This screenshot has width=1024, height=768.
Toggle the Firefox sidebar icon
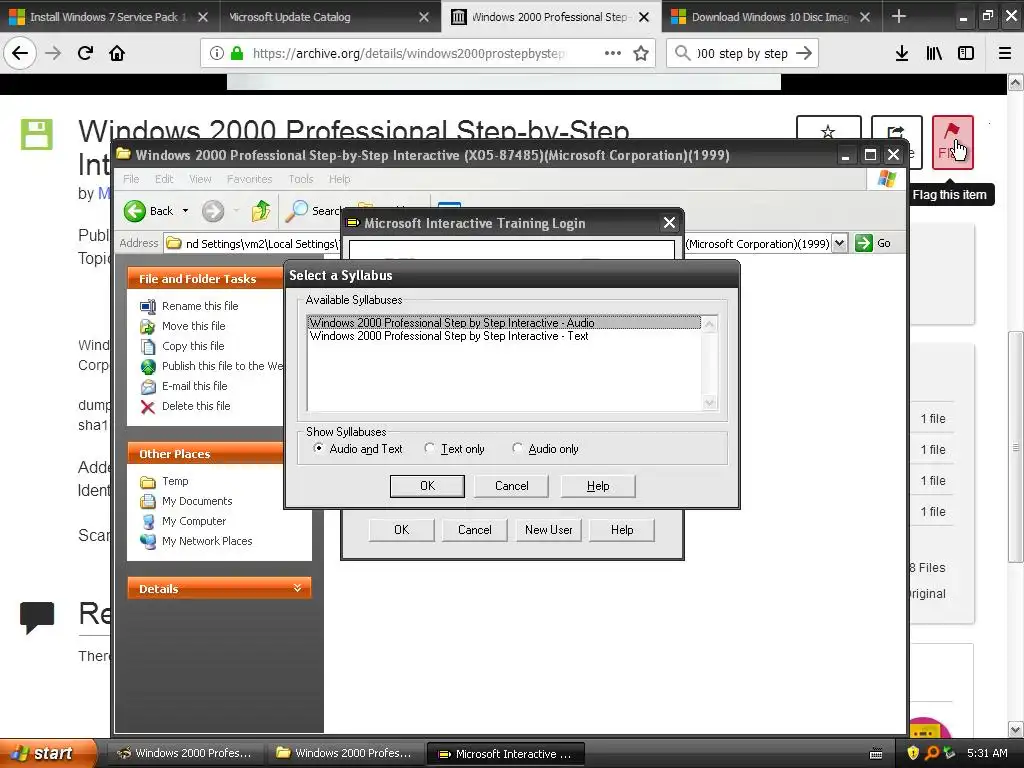point(966,53)
